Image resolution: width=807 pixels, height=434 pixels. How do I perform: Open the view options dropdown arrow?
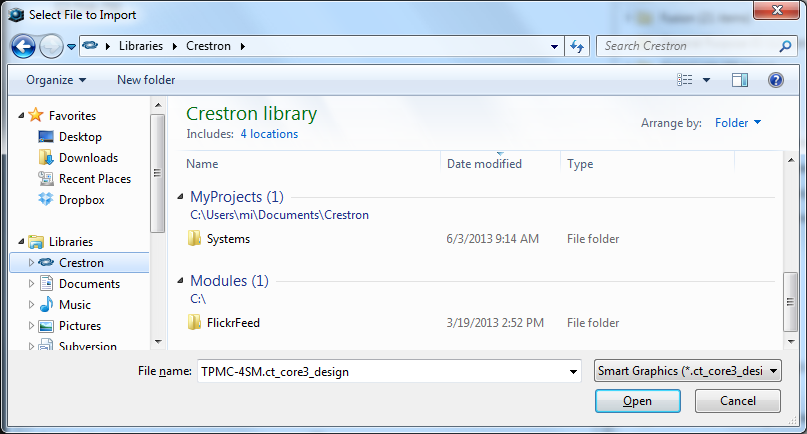tap(707, 80)
